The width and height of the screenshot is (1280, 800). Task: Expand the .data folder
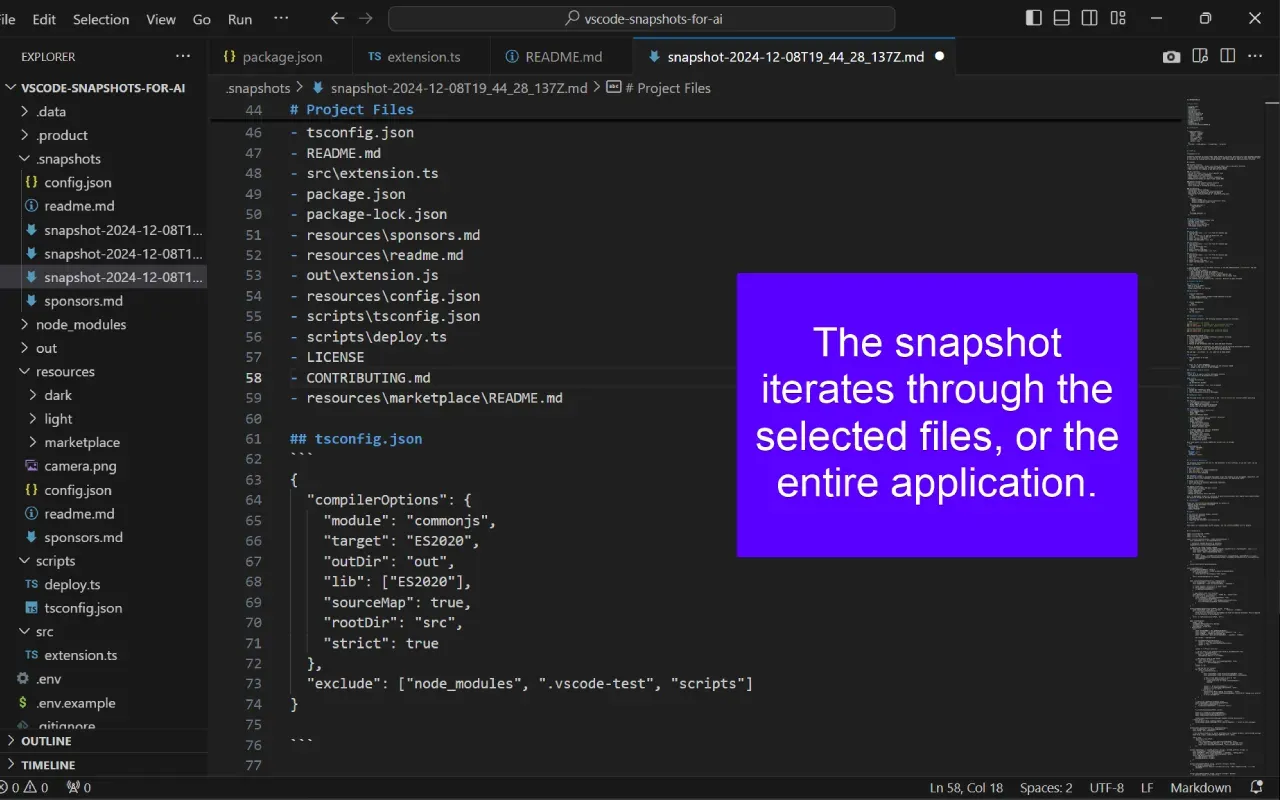pyautogui.click(x=50, y=111)
